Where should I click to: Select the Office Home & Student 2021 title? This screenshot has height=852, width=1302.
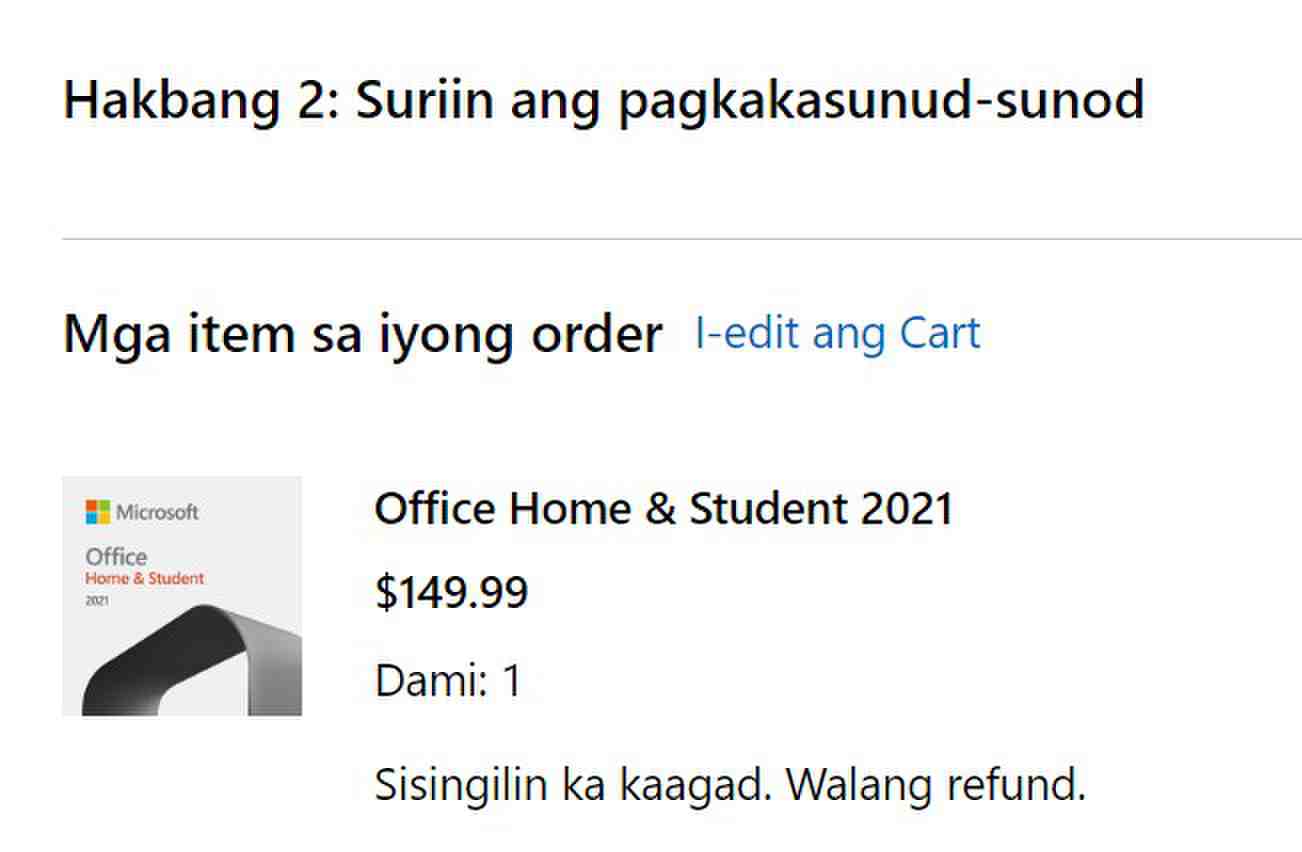(x=663, y=509)
